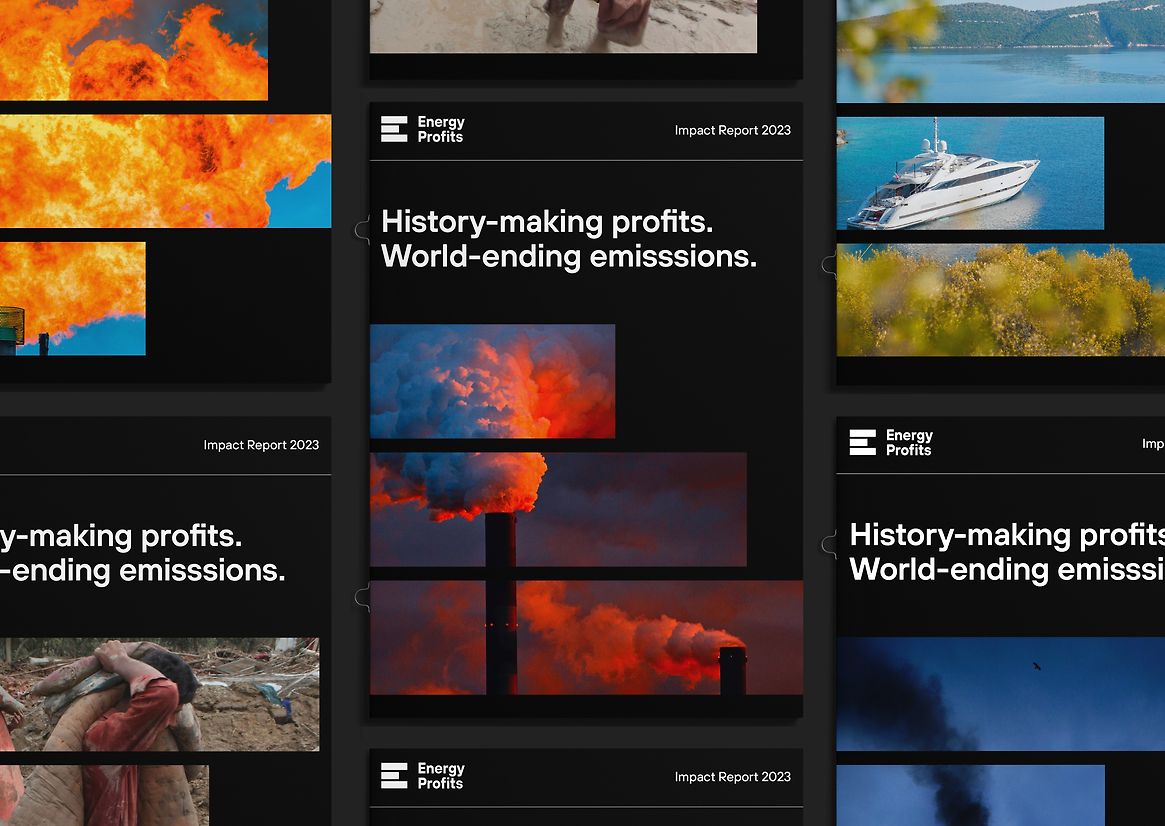Image resolution: width=1165 pixels, height=826 pixels.
Task: Open the photo of the person carrying bundles
Action: [159, 694]
